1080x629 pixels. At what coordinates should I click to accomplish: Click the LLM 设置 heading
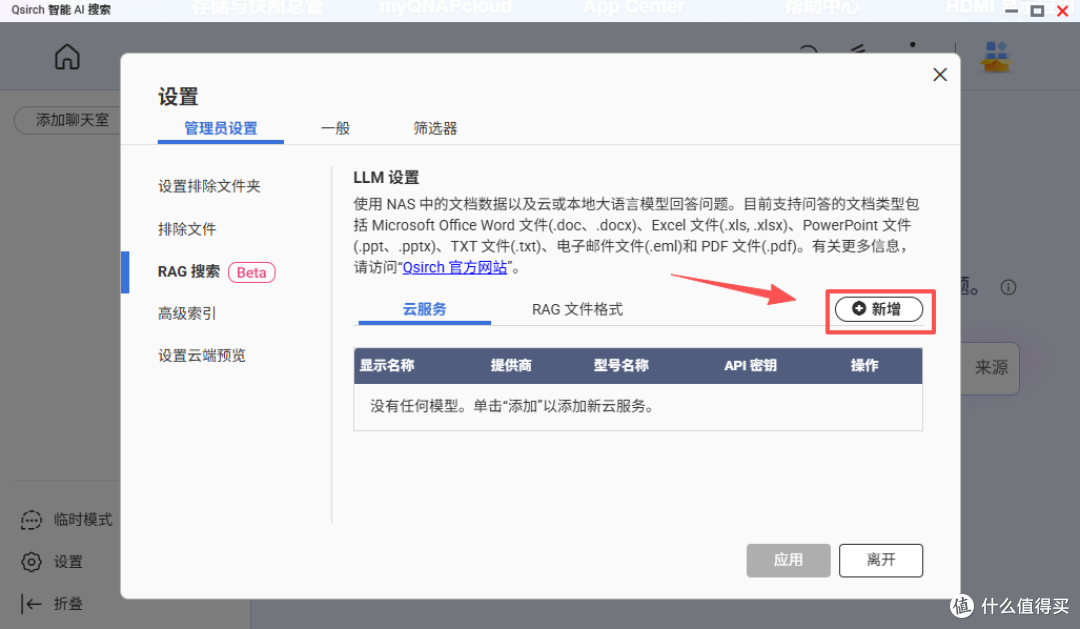pos(386,178)
